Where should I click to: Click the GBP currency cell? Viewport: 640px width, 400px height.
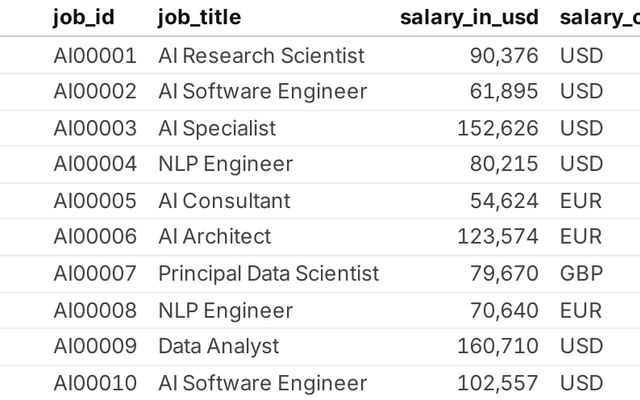[581, 273]
